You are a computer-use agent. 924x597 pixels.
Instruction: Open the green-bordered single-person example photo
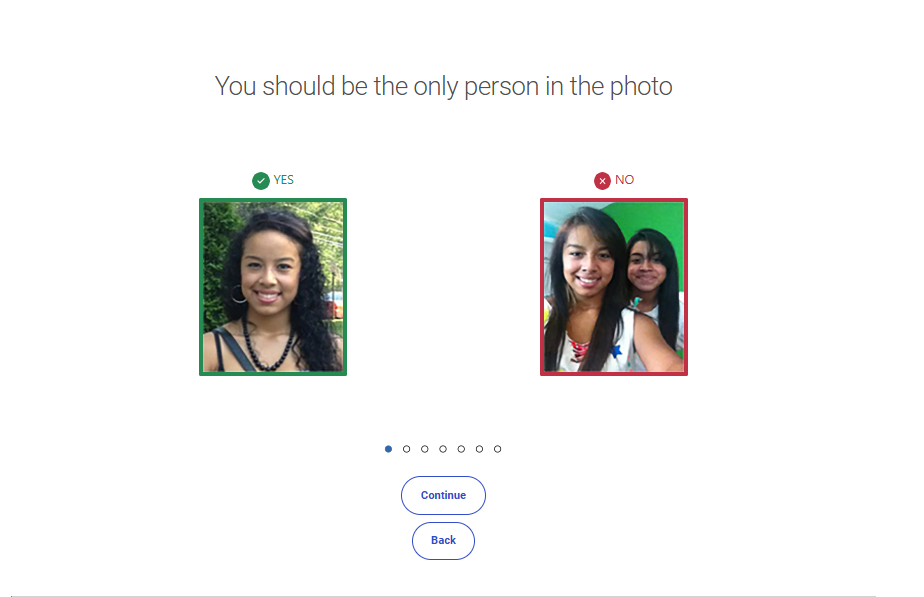tap(273, 287)
